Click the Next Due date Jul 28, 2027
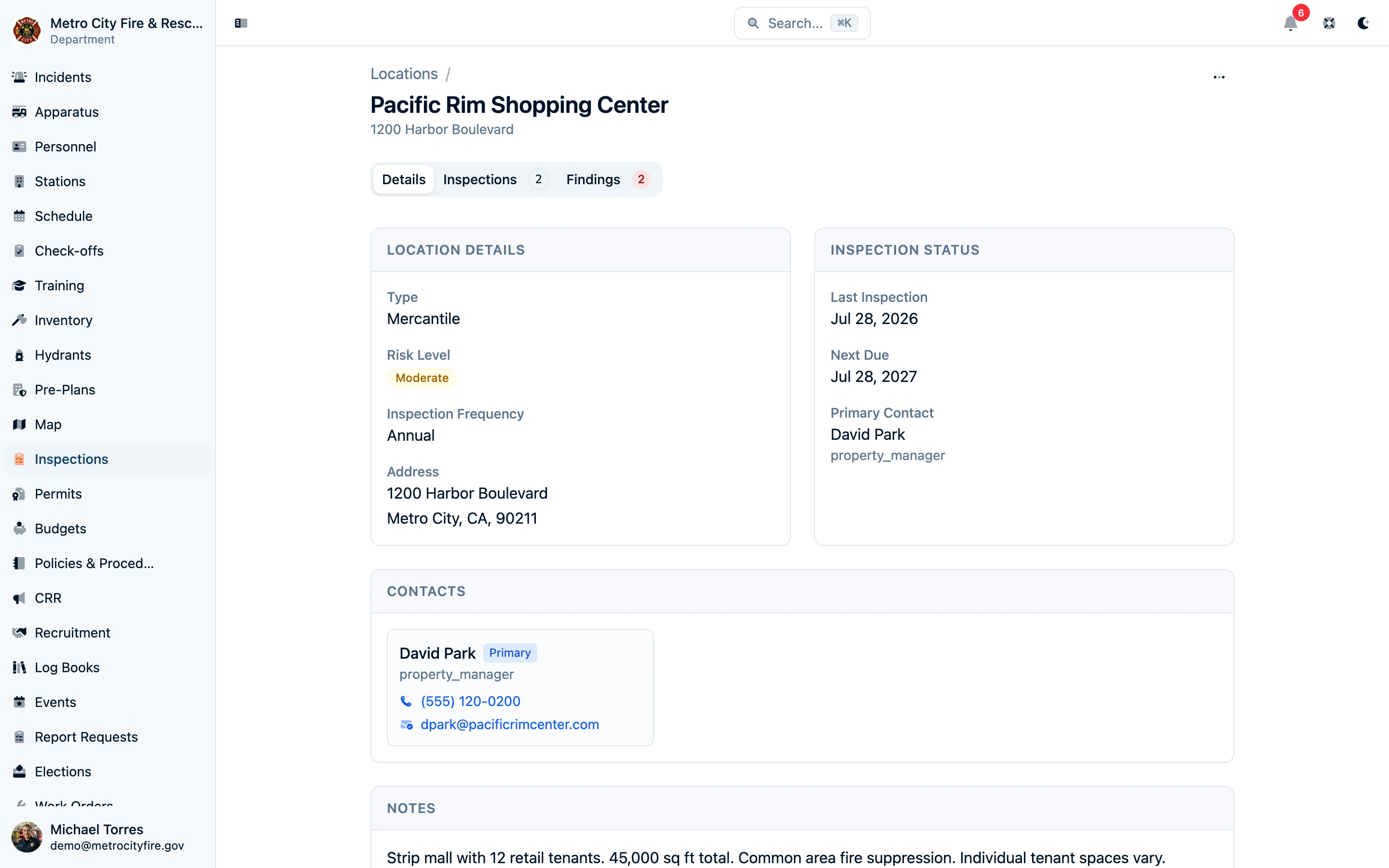Screen dimensions: 1389x868 pyautogui.click(x=873, y=377)
